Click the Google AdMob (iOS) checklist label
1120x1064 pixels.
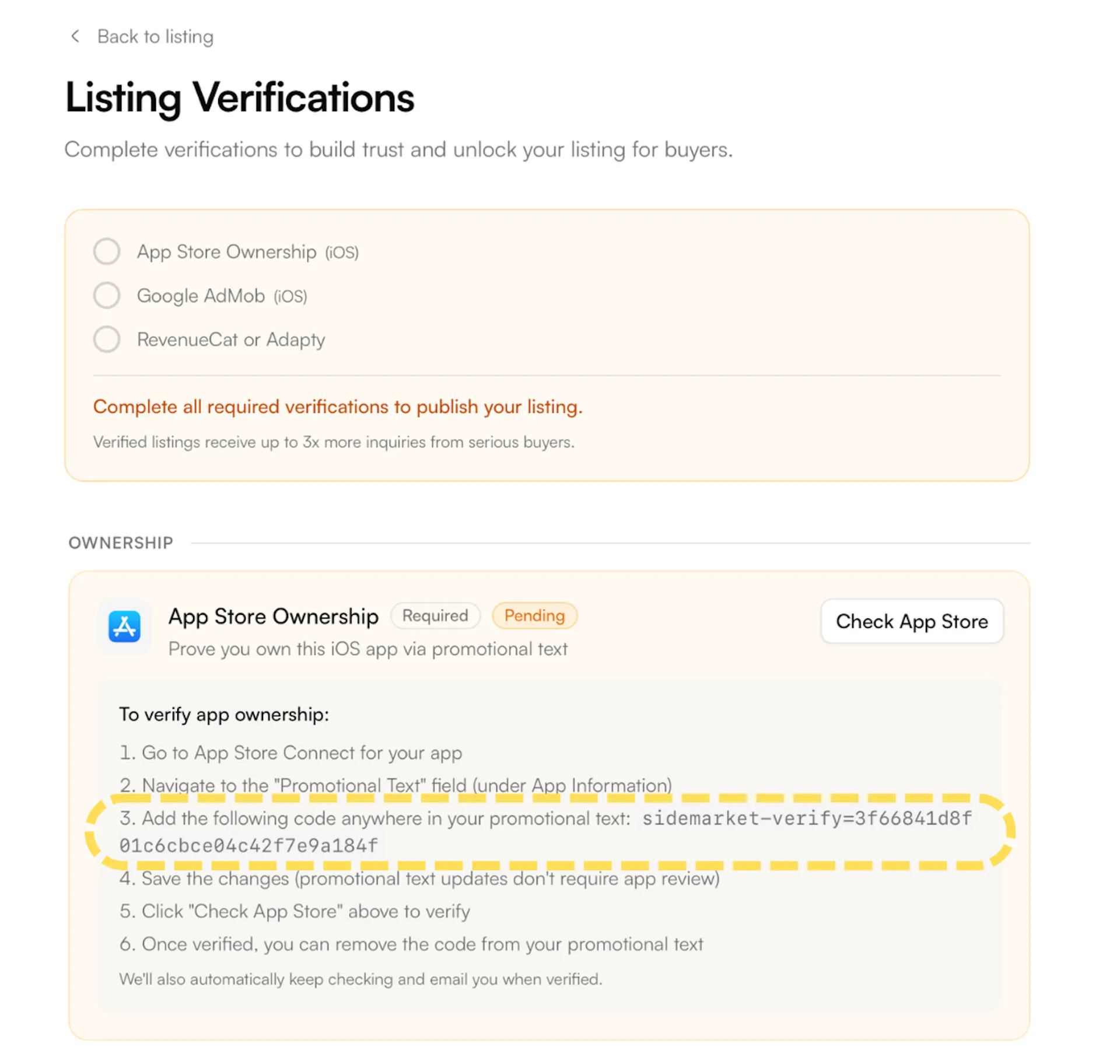click(222, 296)
